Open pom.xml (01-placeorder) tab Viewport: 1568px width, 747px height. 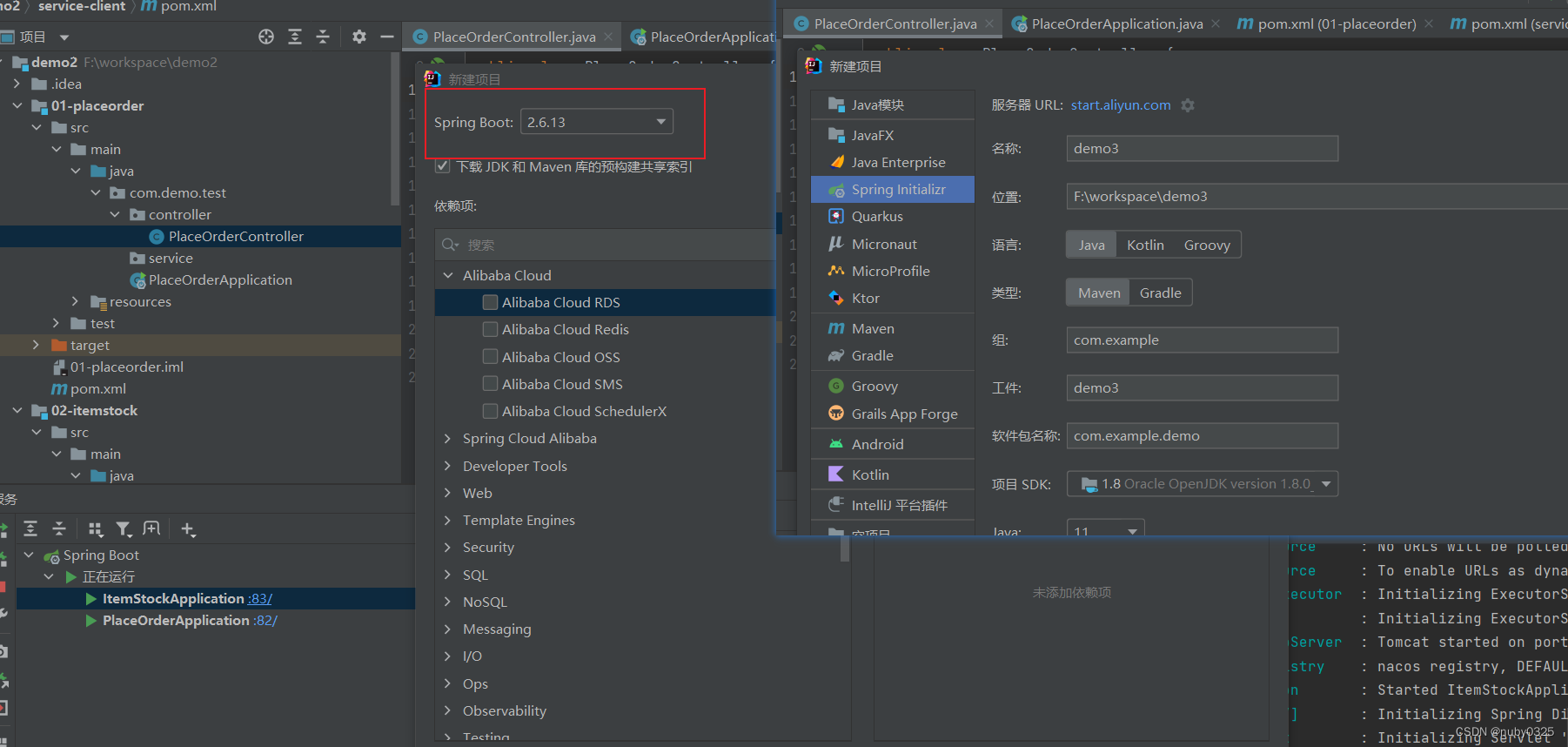tap(1336, 24)
